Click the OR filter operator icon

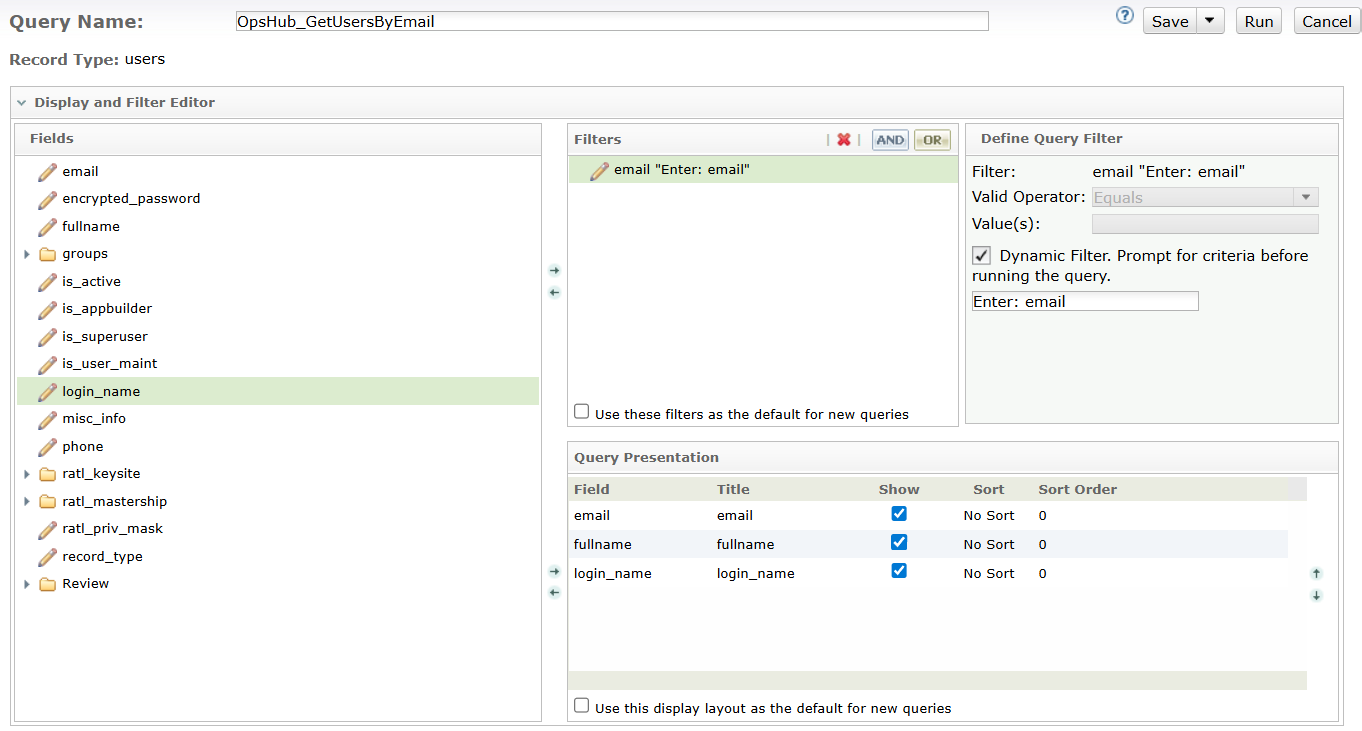pos(932,140)
